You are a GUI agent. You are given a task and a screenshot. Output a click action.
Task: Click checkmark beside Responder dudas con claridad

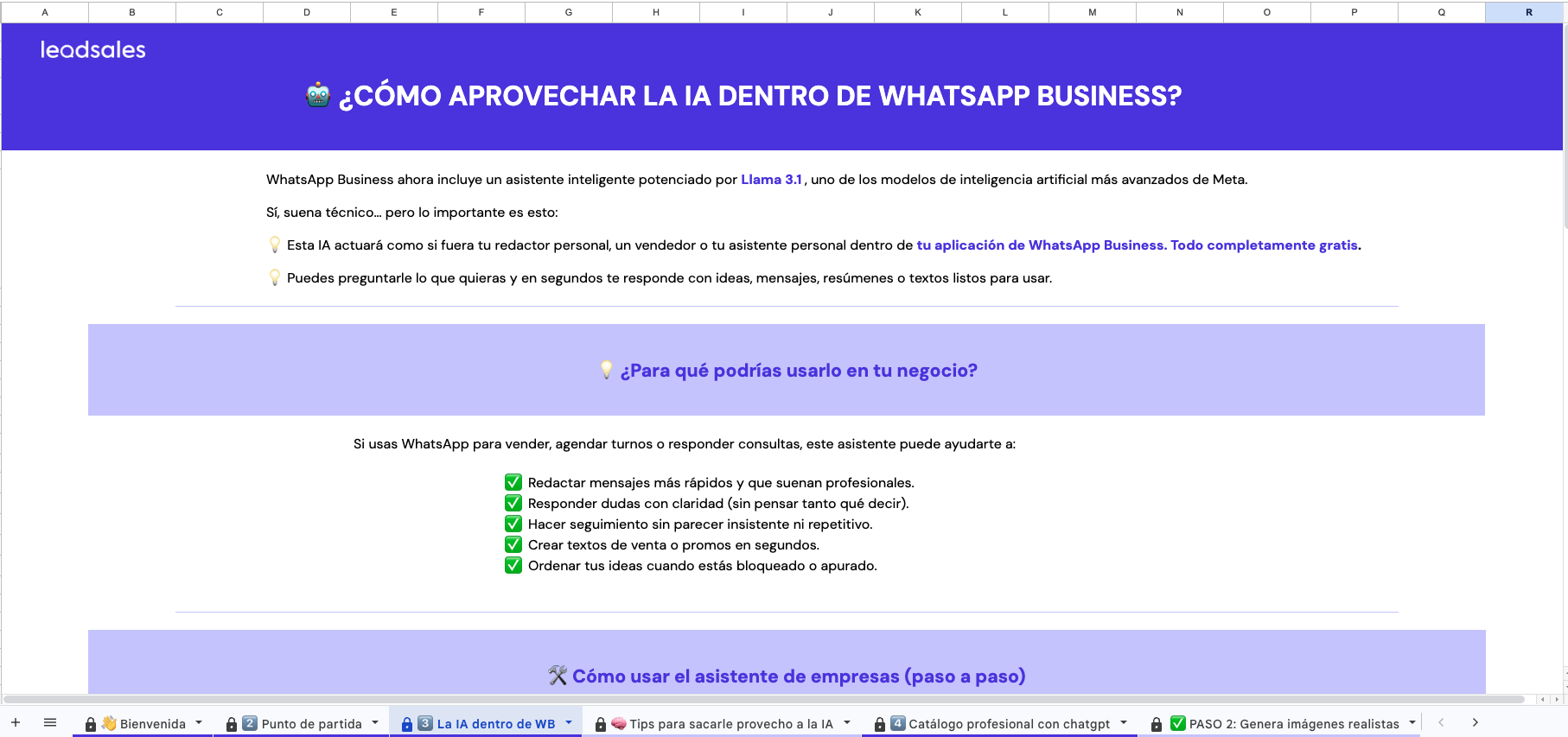513,503
